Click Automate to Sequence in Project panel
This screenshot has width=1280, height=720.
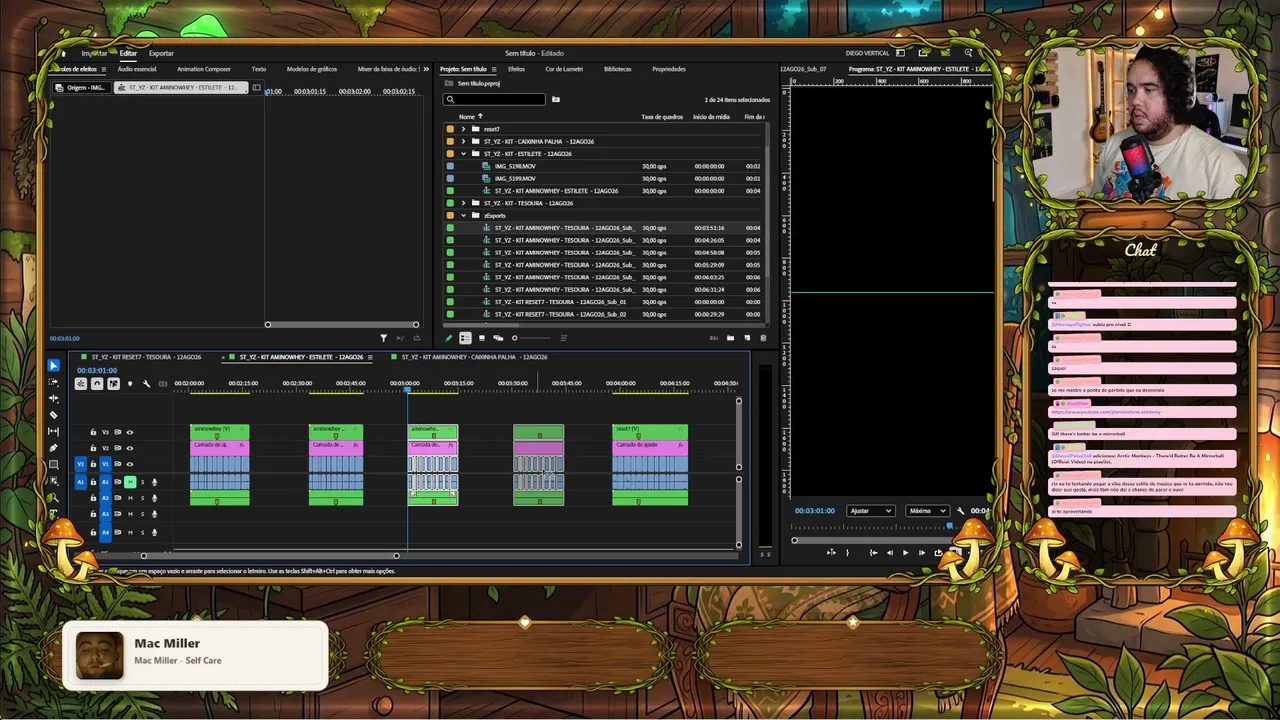tap(714, 338)
